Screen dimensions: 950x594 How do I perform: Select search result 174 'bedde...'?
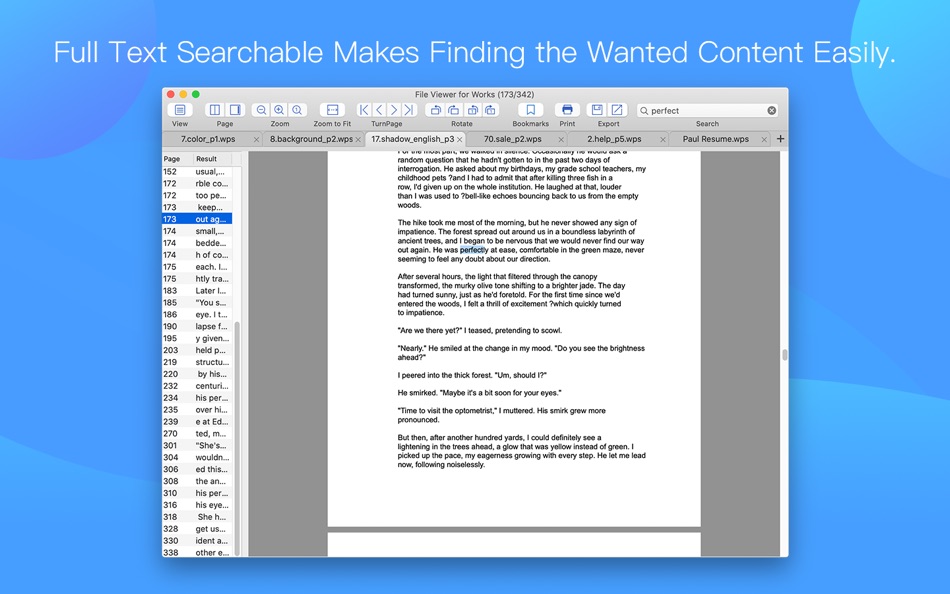pyautogui.click(x=197, y=243)
